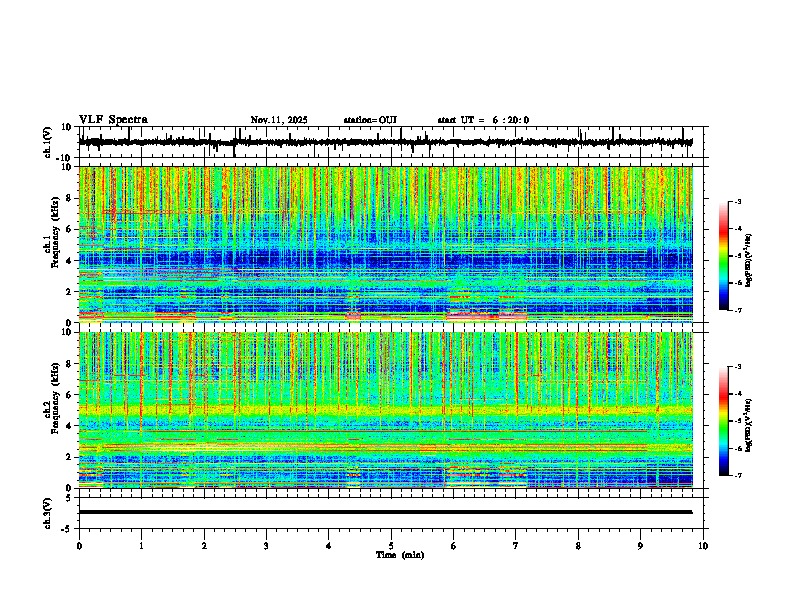Click the time axis end label "10"
The image size is (792, 612).
point(703,546)
